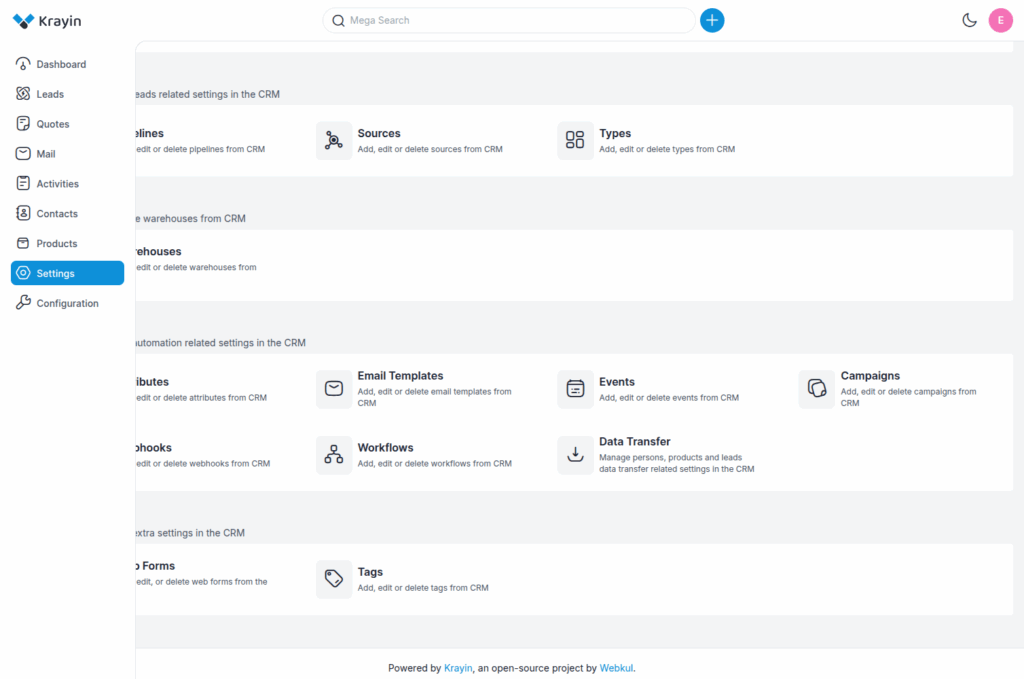Open Email Templates settings
1024x679 pixels.
400,375
